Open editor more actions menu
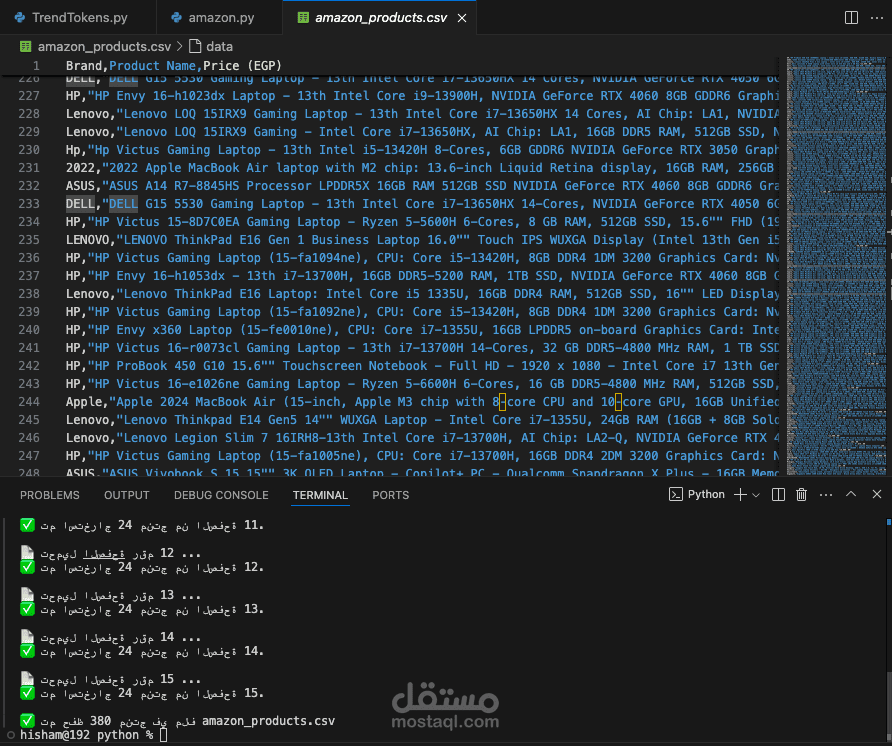The height and width of the screenshot is (746, 892). tap(877, 18)
